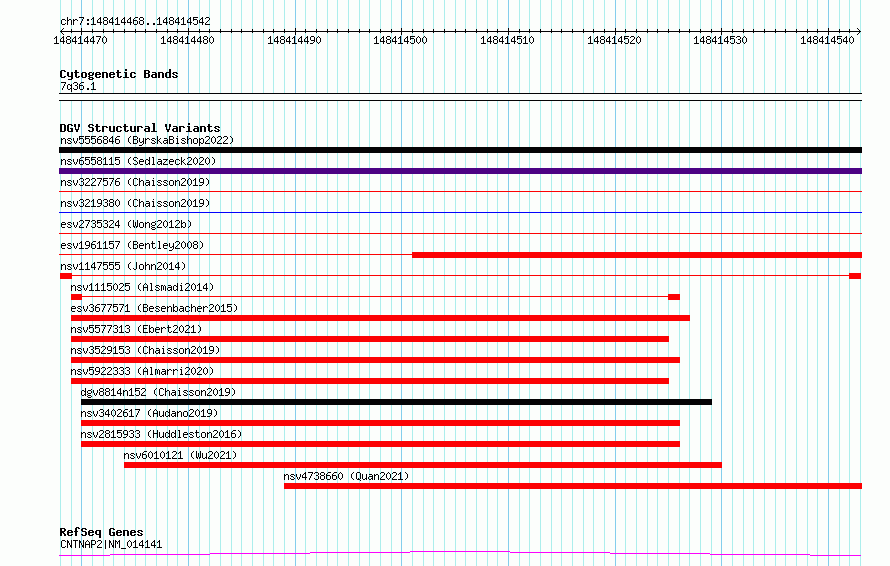Image resolution: width=890 pixels, height=566 pixels.
Task: Click the RefSeq Genes track heading
Action: coord(102,532)
